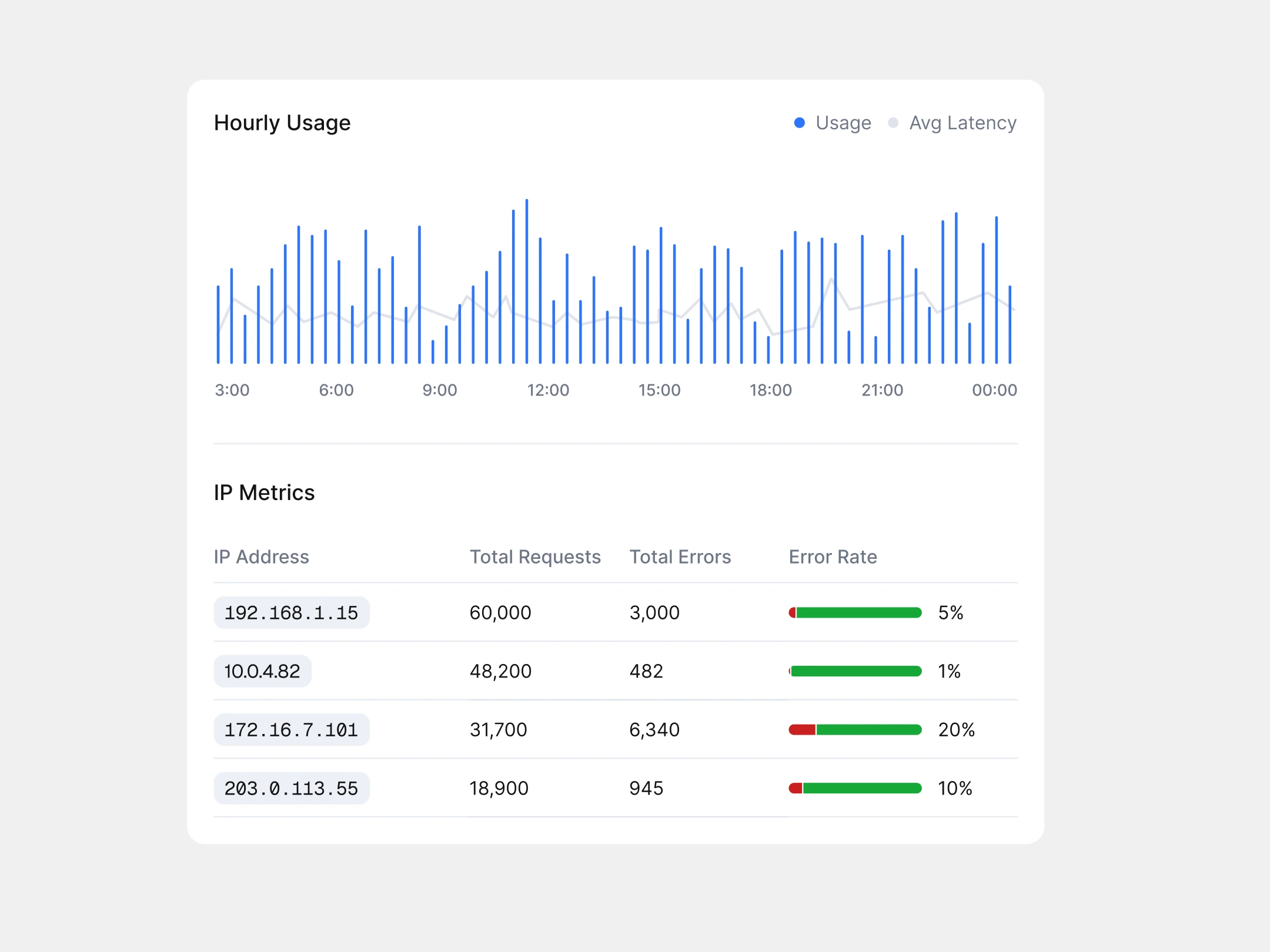Click the 18,900 total requests value
The image size is (1270, 952).
(499, 788)
